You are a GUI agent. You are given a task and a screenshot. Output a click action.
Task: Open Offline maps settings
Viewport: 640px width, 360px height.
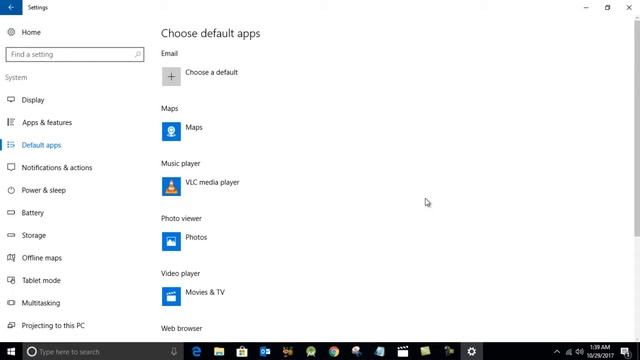point(42,258)
